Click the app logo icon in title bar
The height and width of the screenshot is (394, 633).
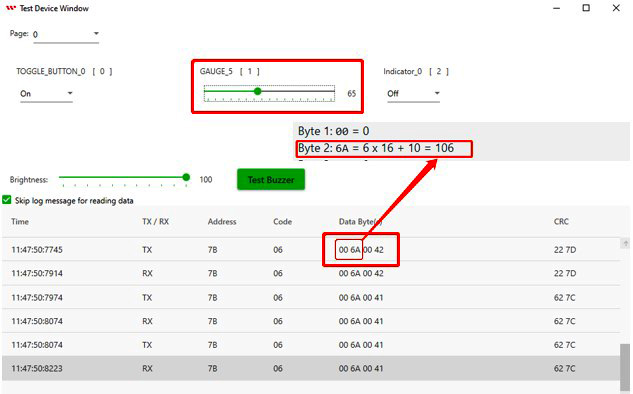[11, 8]
